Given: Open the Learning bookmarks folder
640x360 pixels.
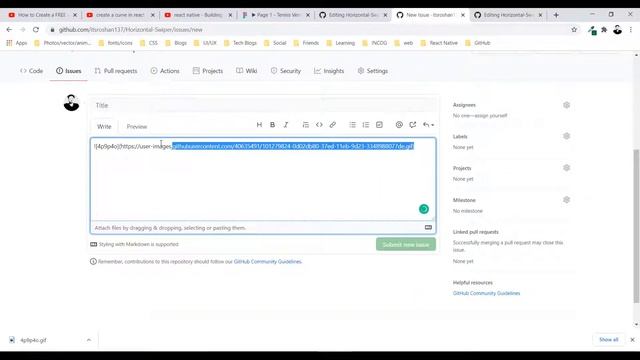Looking at the screenshot, I should [341, 43].
